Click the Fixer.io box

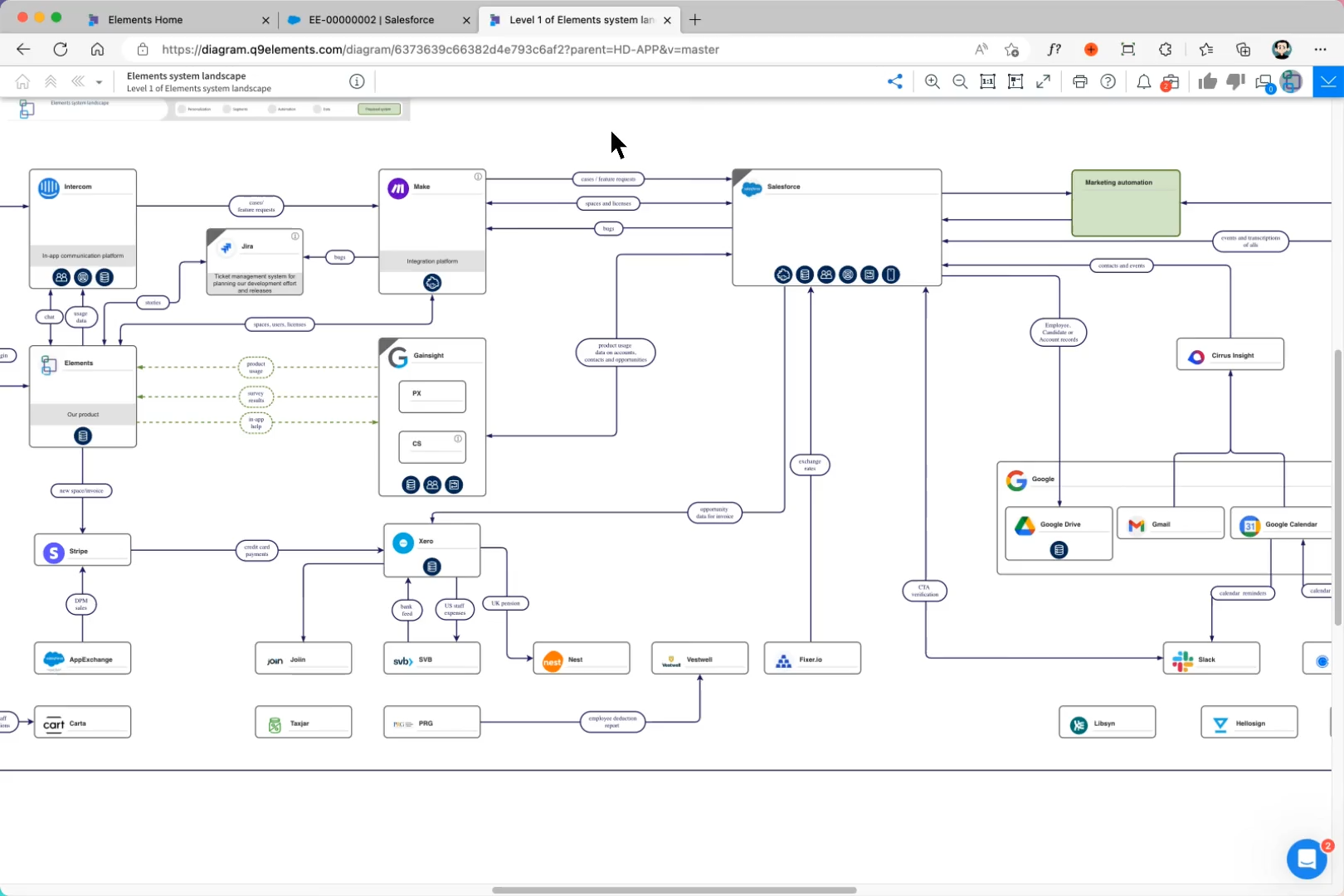tap(812, 659)
